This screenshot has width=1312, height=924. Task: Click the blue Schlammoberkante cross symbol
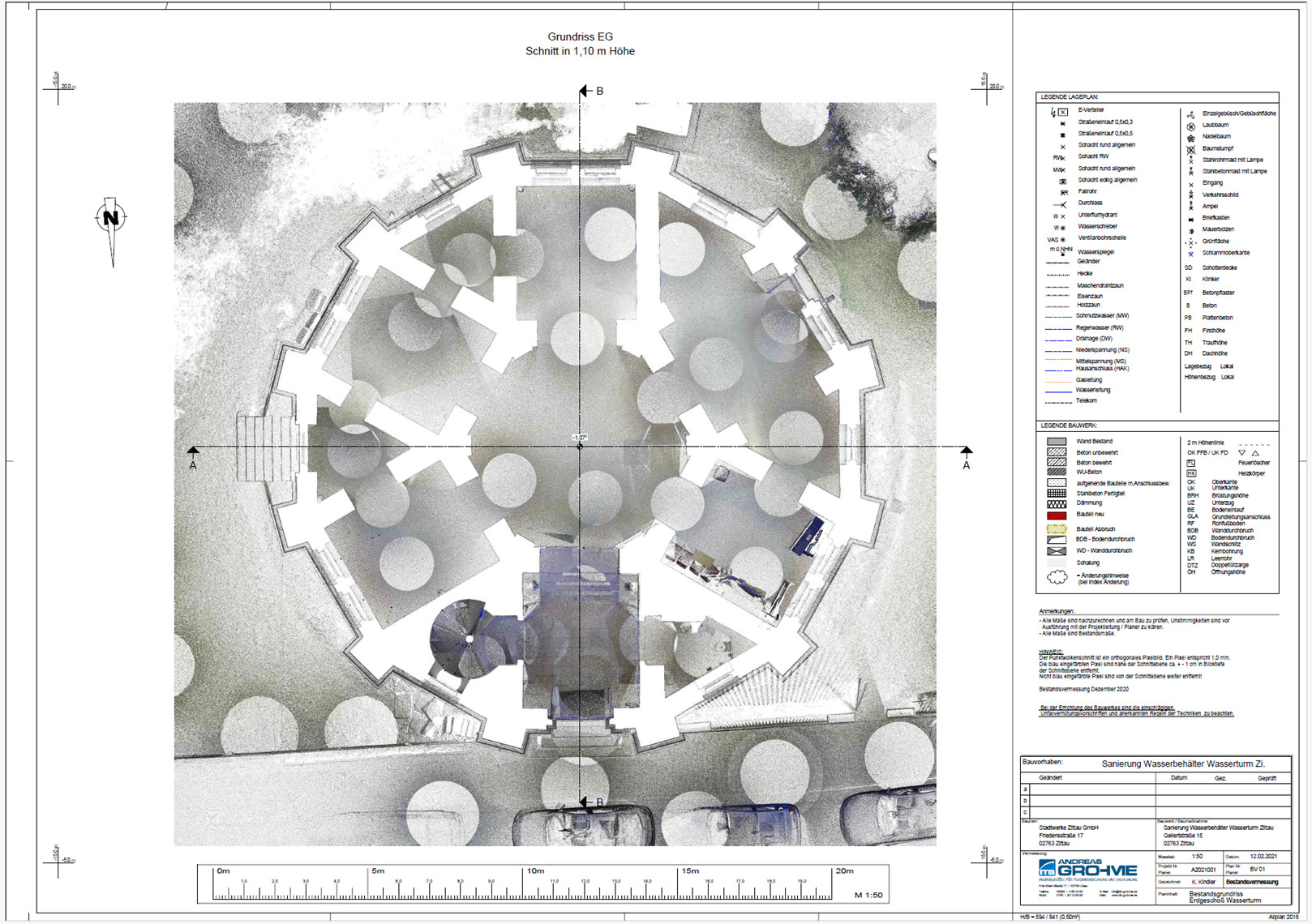pos(1190,254)
